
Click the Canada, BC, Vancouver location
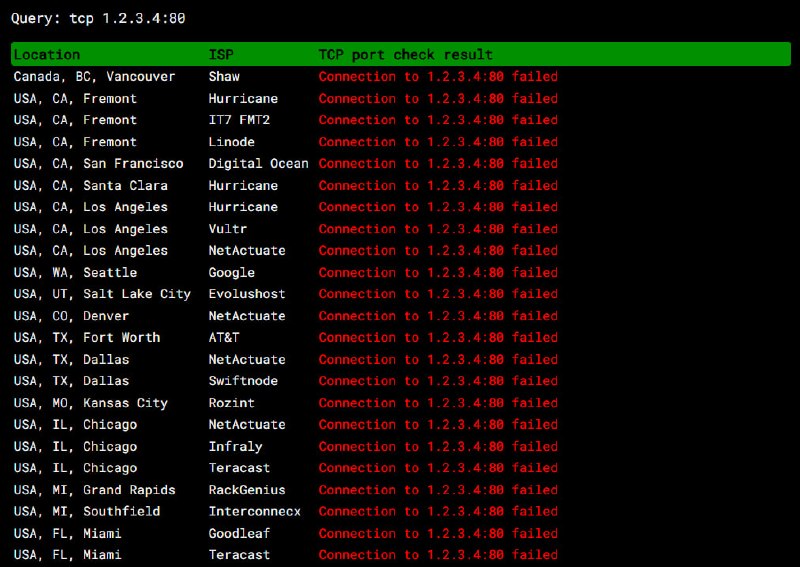(94, 77)
